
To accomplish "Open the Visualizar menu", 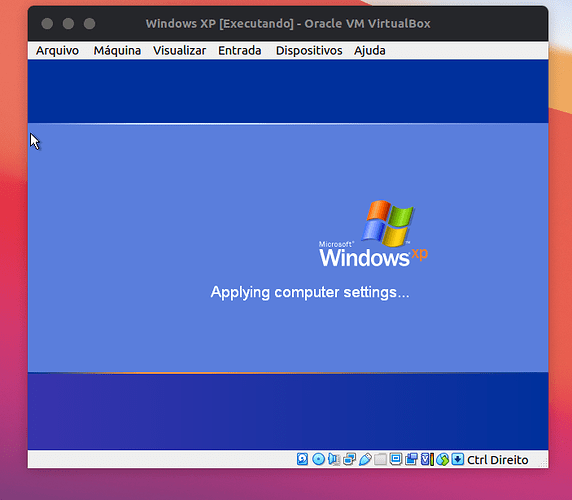I will [x=179, y=50].
